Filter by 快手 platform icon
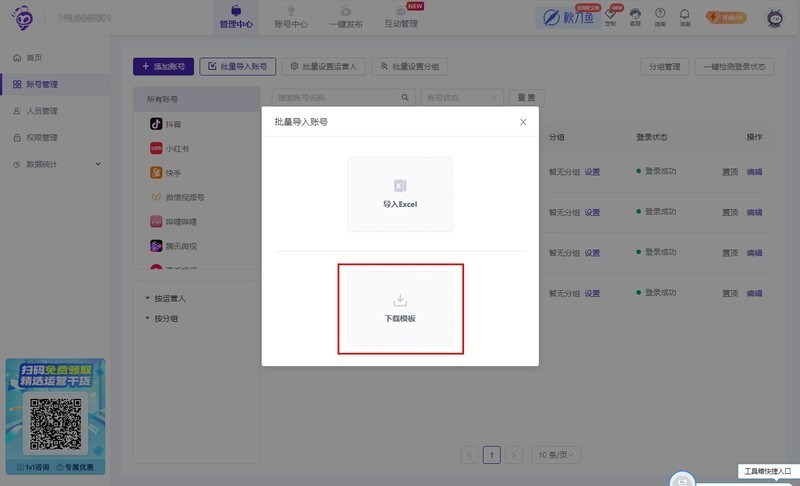800x486 pixels. [156, 172]
